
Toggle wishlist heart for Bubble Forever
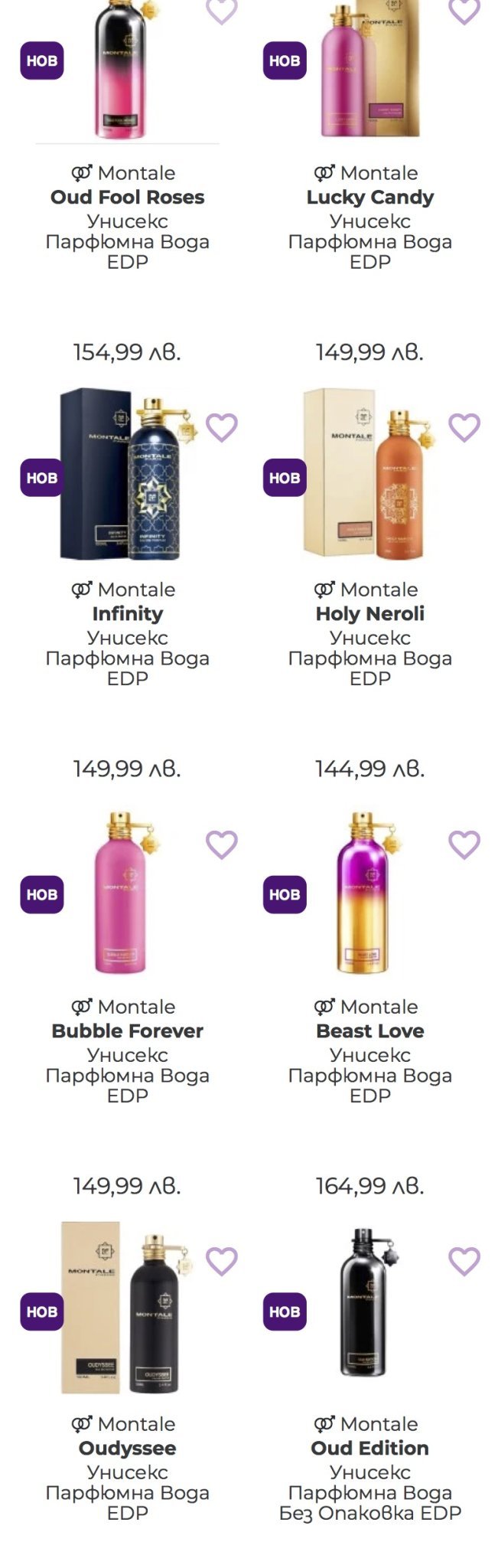(222, 844)
